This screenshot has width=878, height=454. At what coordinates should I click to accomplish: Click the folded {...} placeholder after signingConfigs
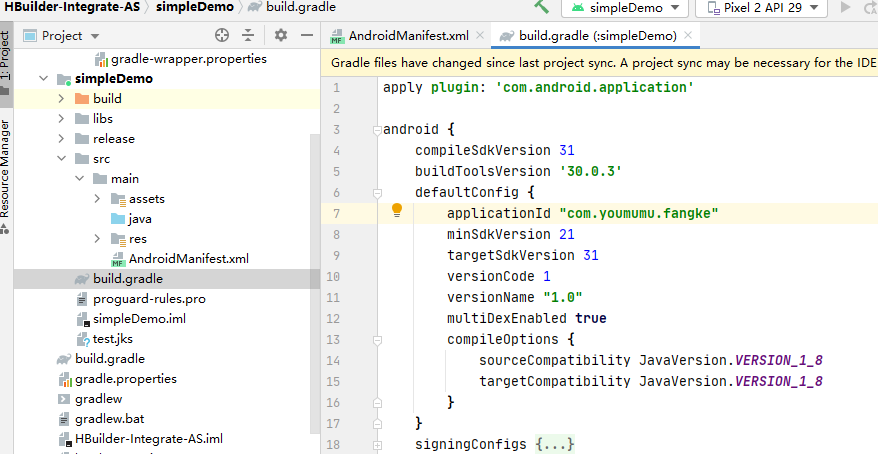point(555,444)
